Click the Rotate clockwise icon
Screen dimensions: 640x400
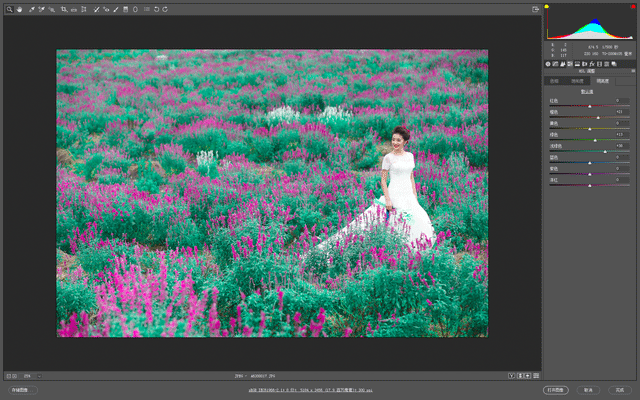click(x=165, y=9)
